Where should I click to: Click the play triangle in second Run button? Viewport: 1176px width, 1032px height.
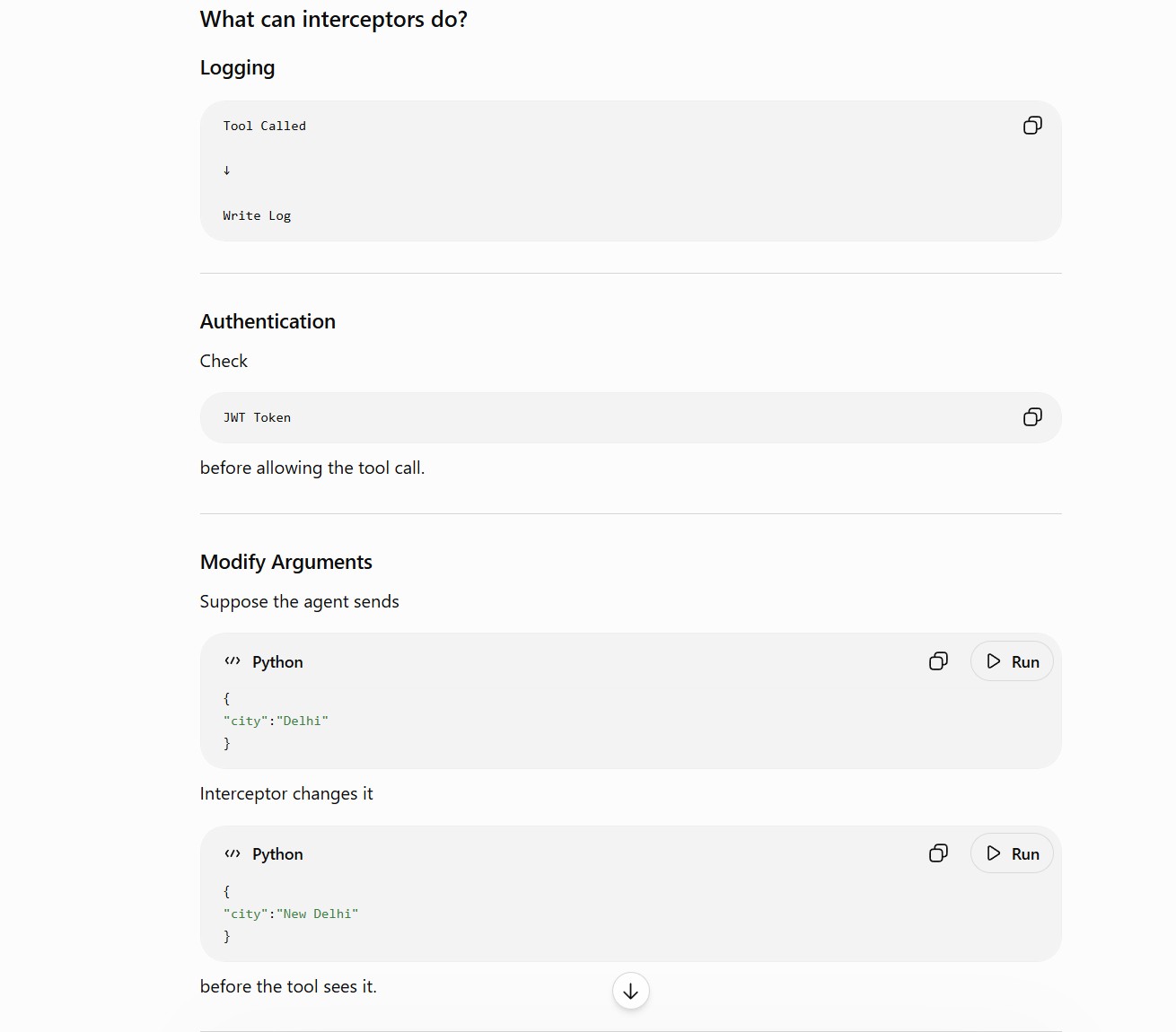point(994,853)
